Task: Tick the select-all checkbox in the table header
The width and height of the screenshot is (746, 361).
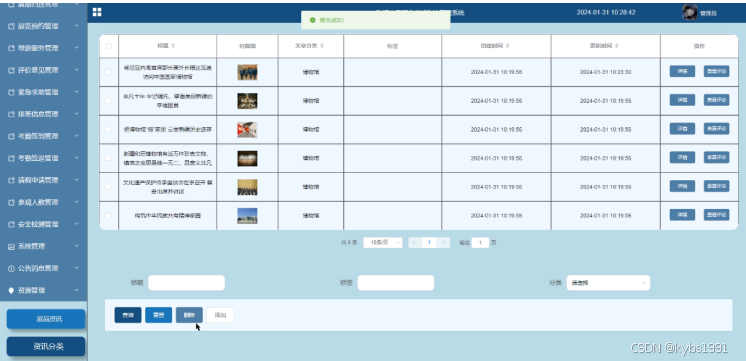Action: [x=108, y=46]
